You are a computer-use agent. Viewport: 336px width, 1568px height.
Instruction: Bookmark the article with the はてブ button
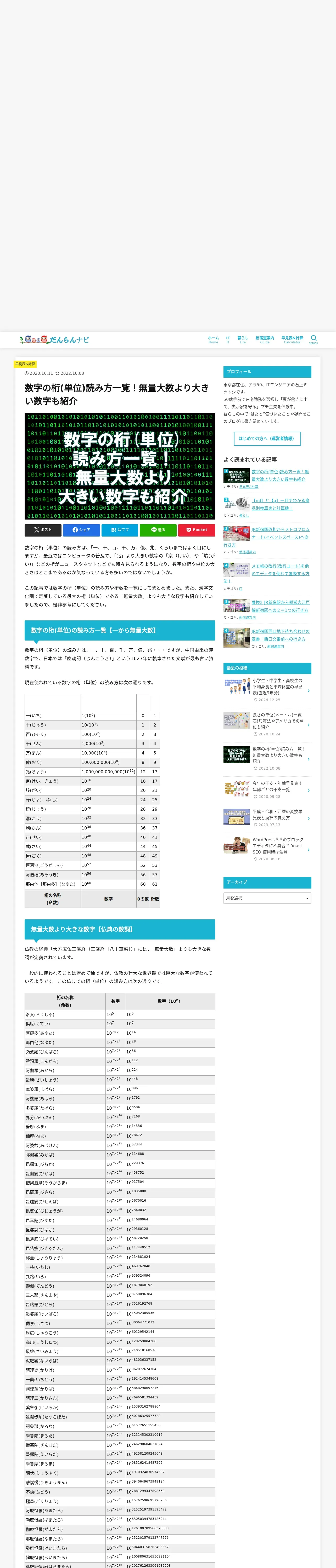point(120,530)
